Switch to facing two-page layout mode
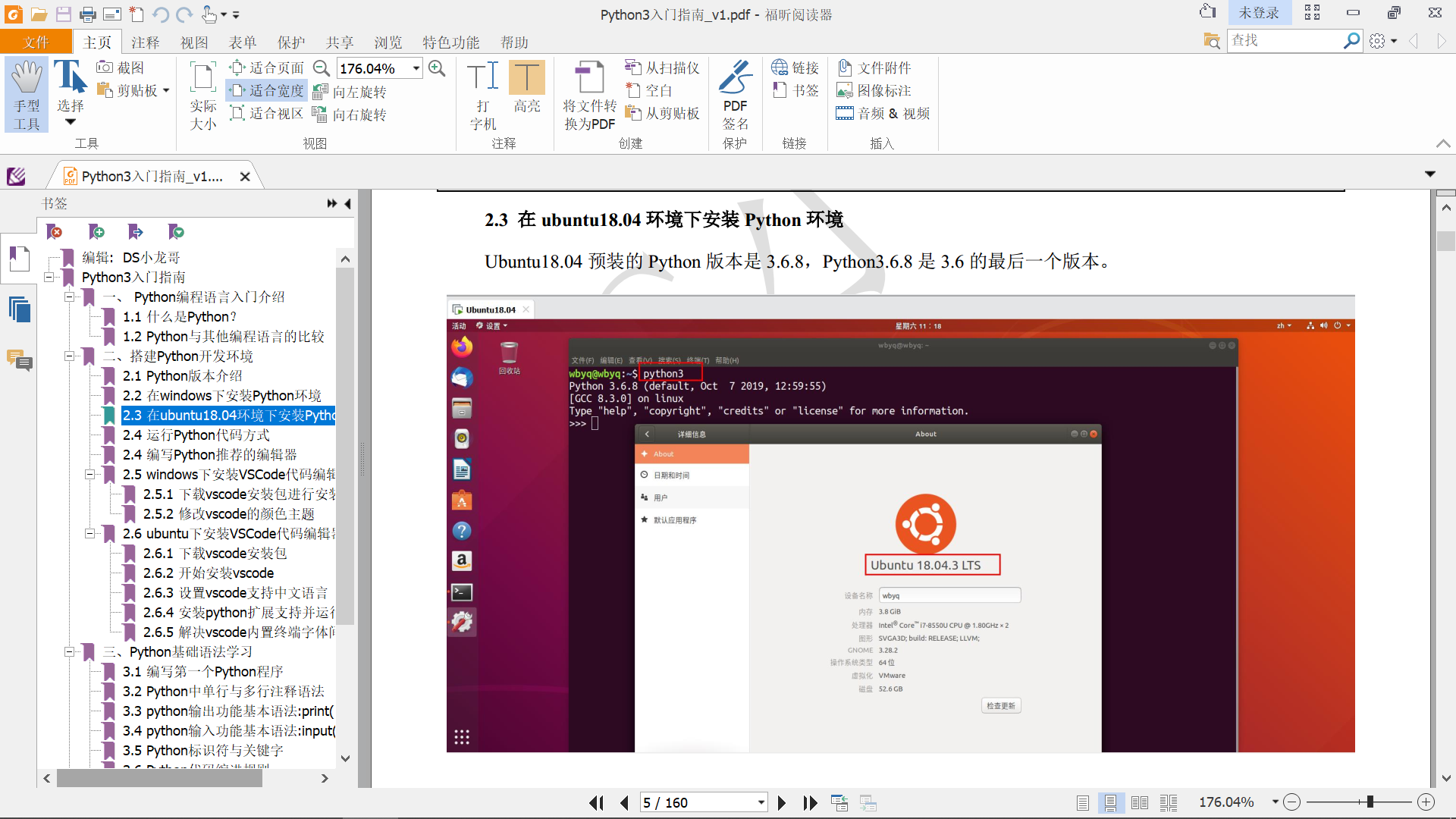 pos(1139,802)
